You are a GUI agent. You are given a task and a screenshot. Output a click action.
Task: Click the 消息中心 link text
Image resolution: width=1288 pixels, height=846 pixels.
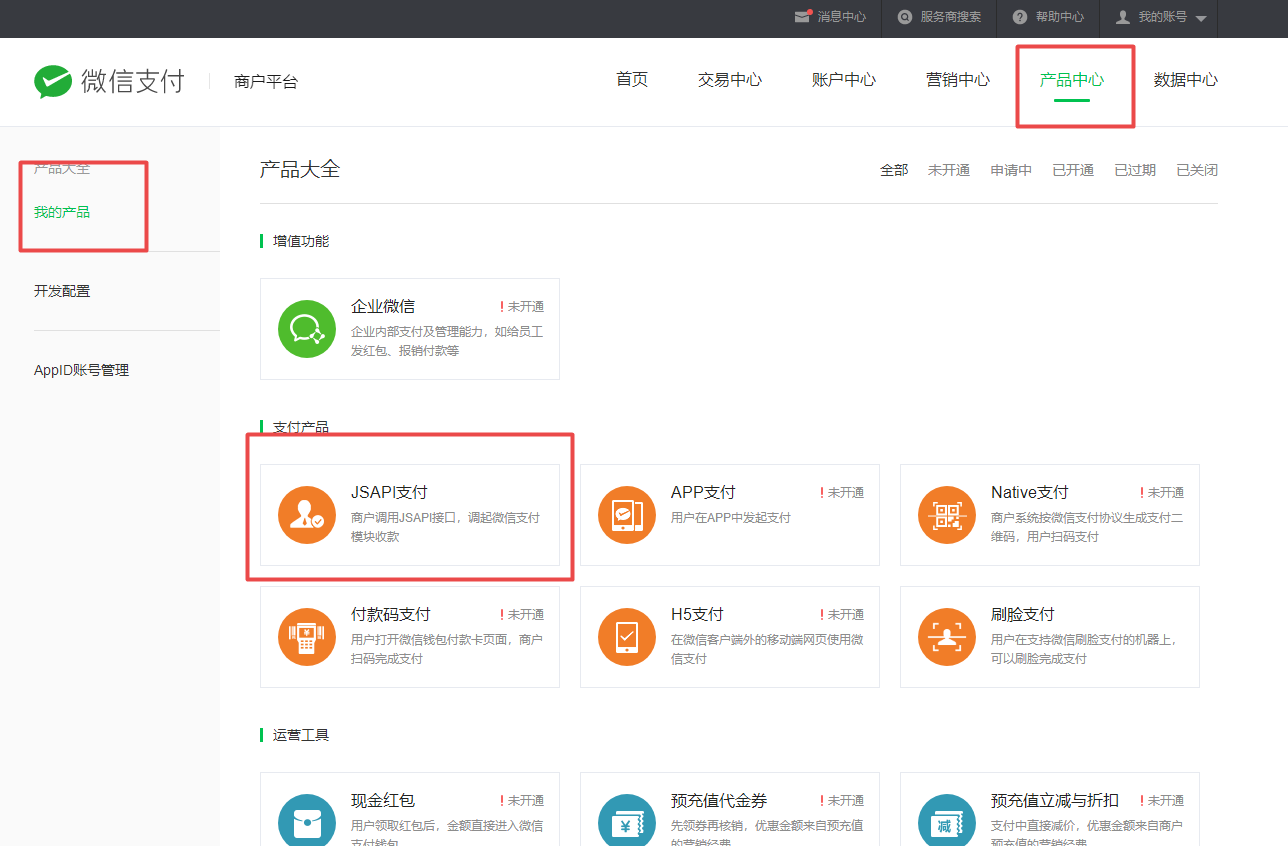[842, 17]
